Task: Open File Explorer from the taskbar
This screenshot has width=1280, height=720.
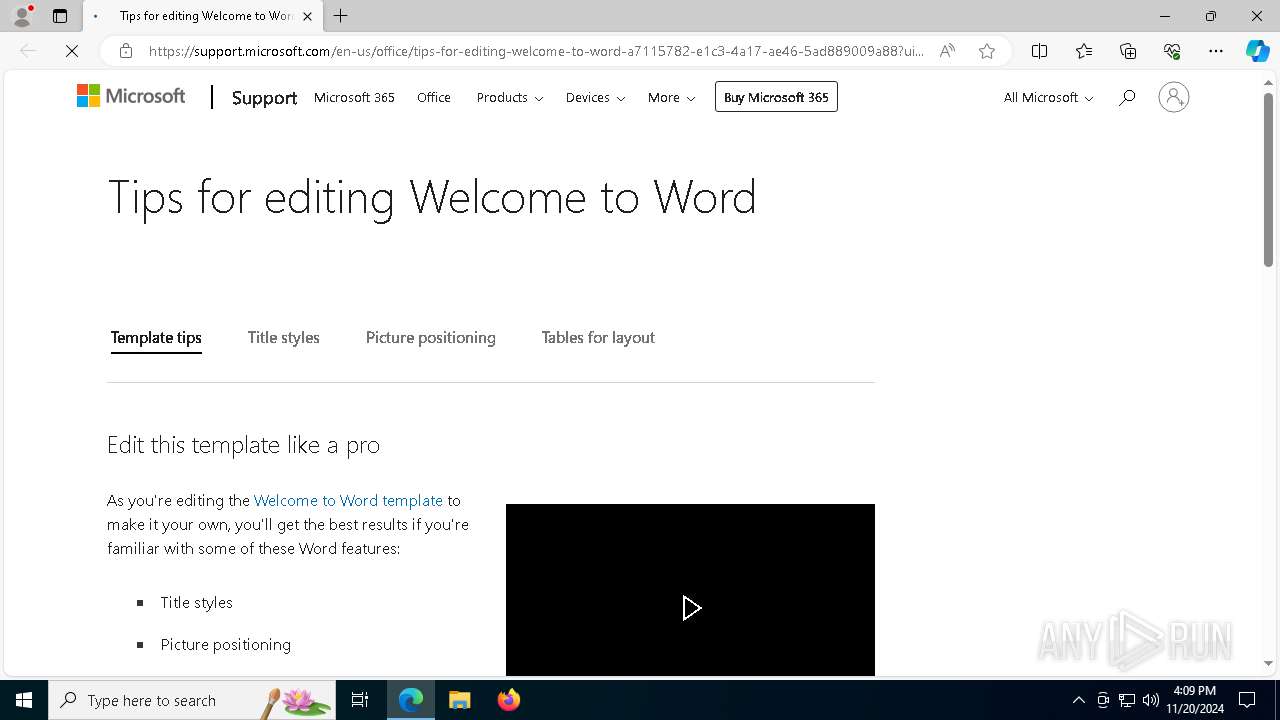Action: coord(459,700)
